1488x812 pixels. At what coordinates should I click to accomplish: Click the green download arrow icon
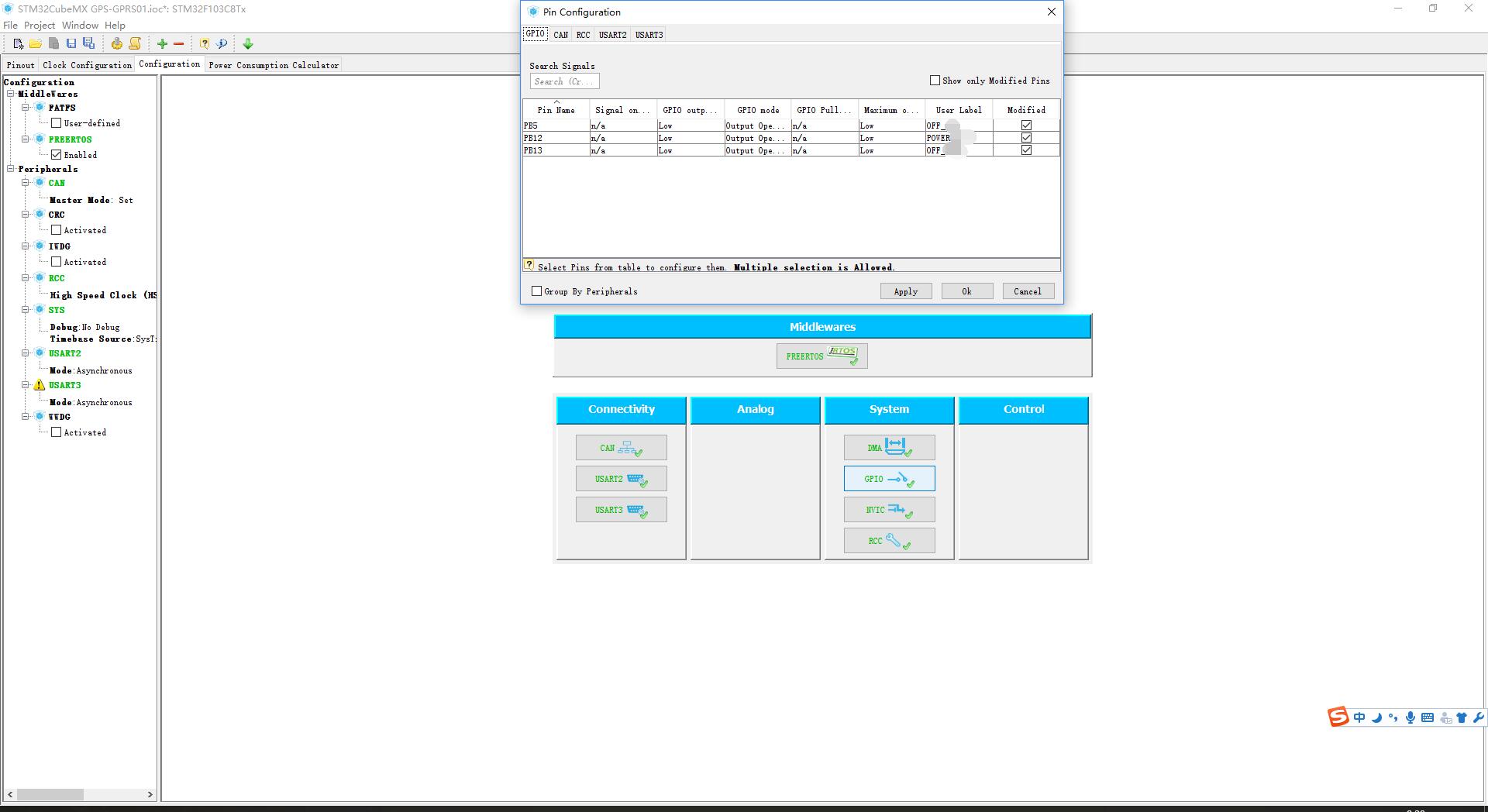(248, 43)
